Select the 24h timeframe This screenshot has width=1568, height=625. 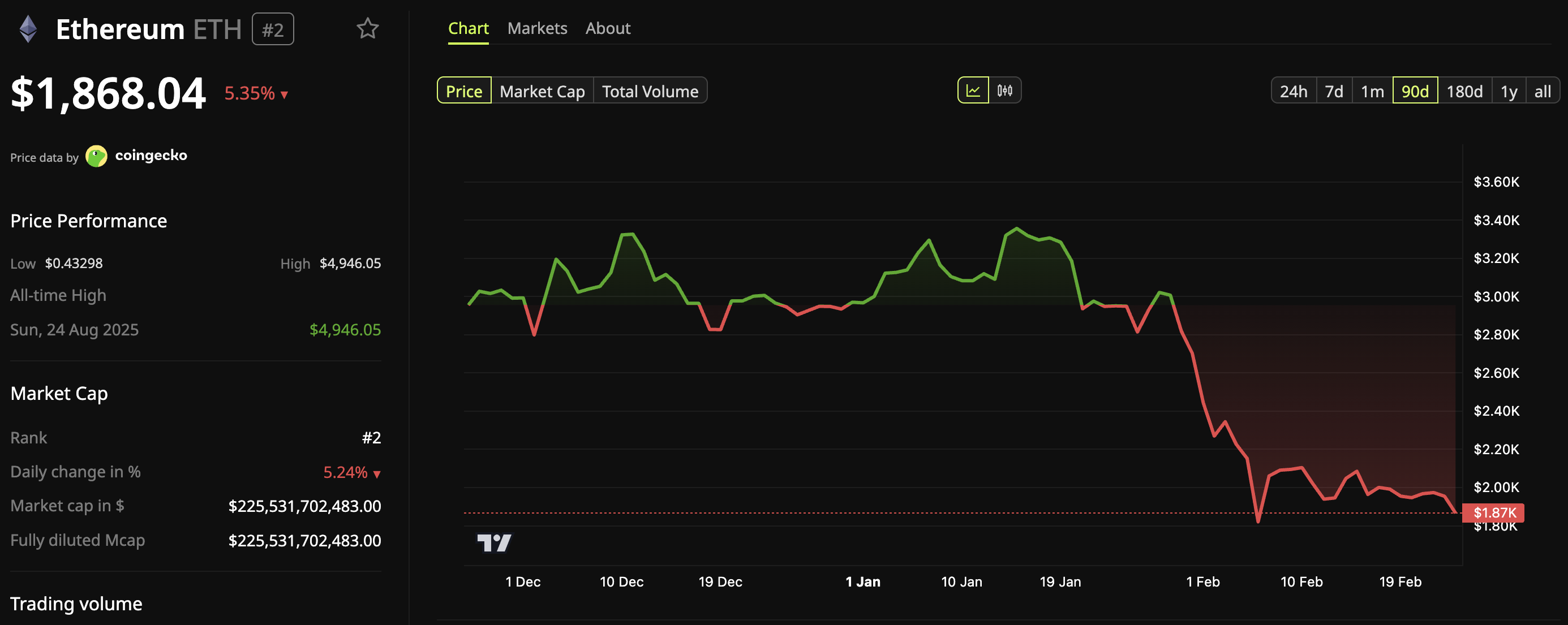point(1294,90)
